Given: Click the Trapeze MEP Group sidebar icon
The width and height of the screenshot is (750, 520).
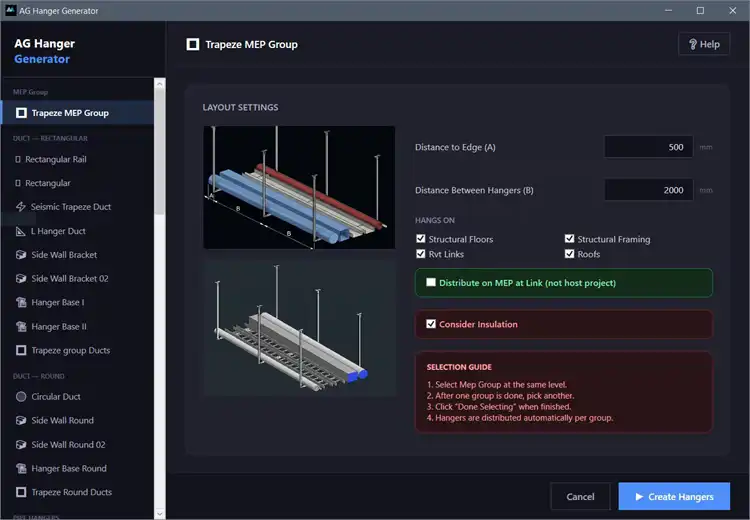Looking at the screenshot, I should pos(21,113).
